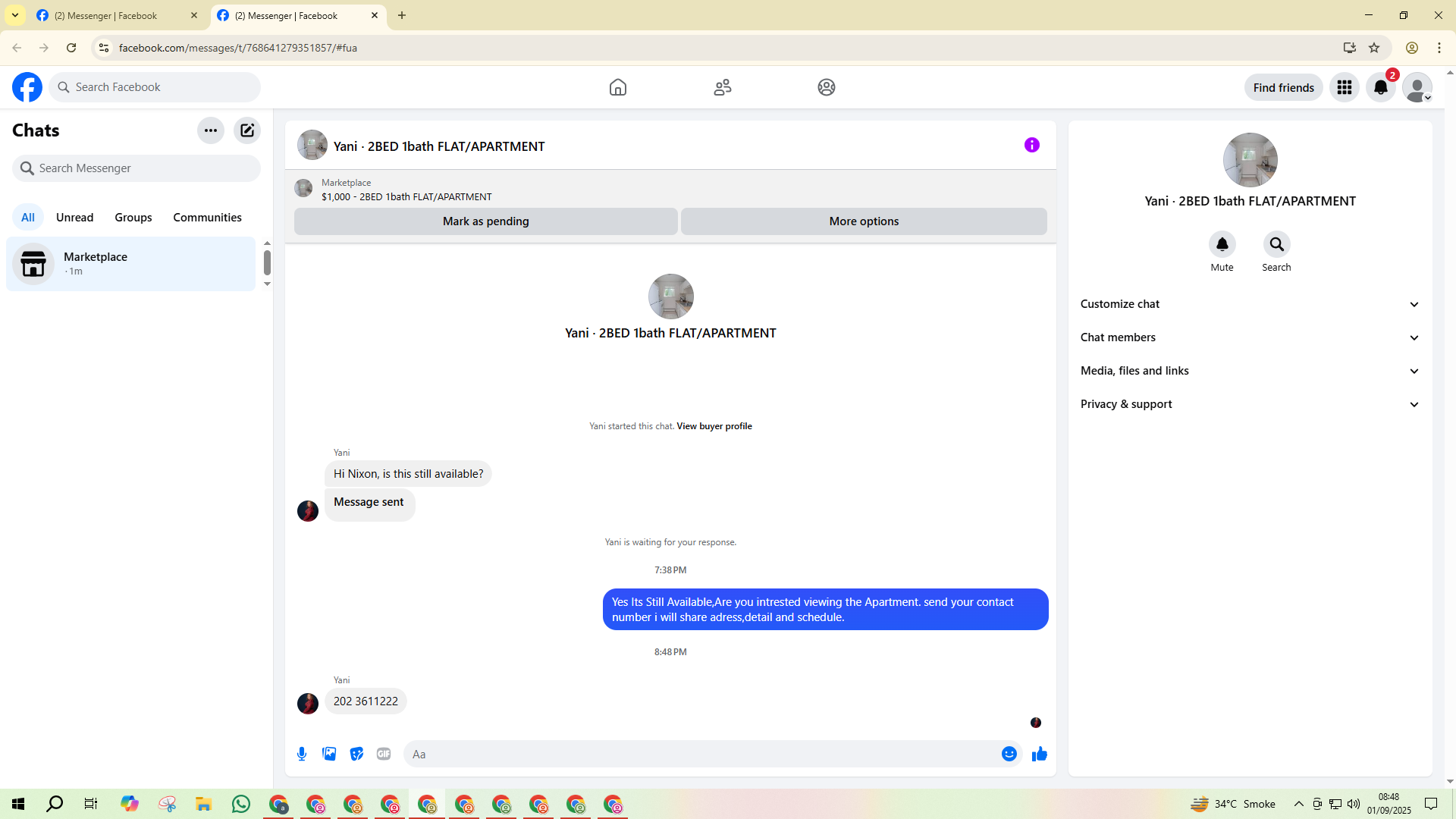Image resolution: width=1456 pixels, height=819 pixels.
Task: Bookmark this page with star icon
Action: point(1374,48)
